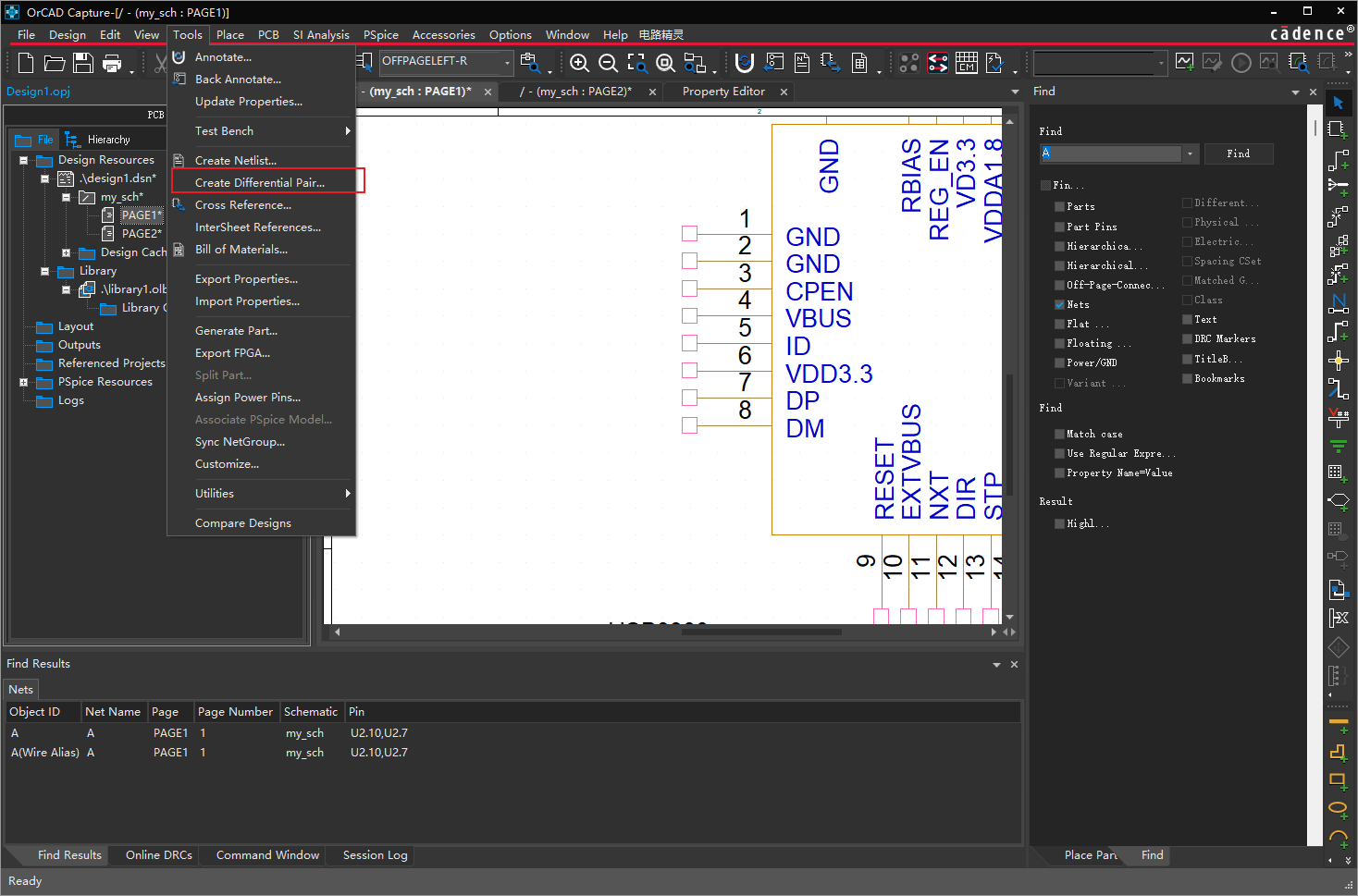Collapse the .\design1.dsn tree node
This screenshot has height=896, width=1358.
[x=44, y=178]
